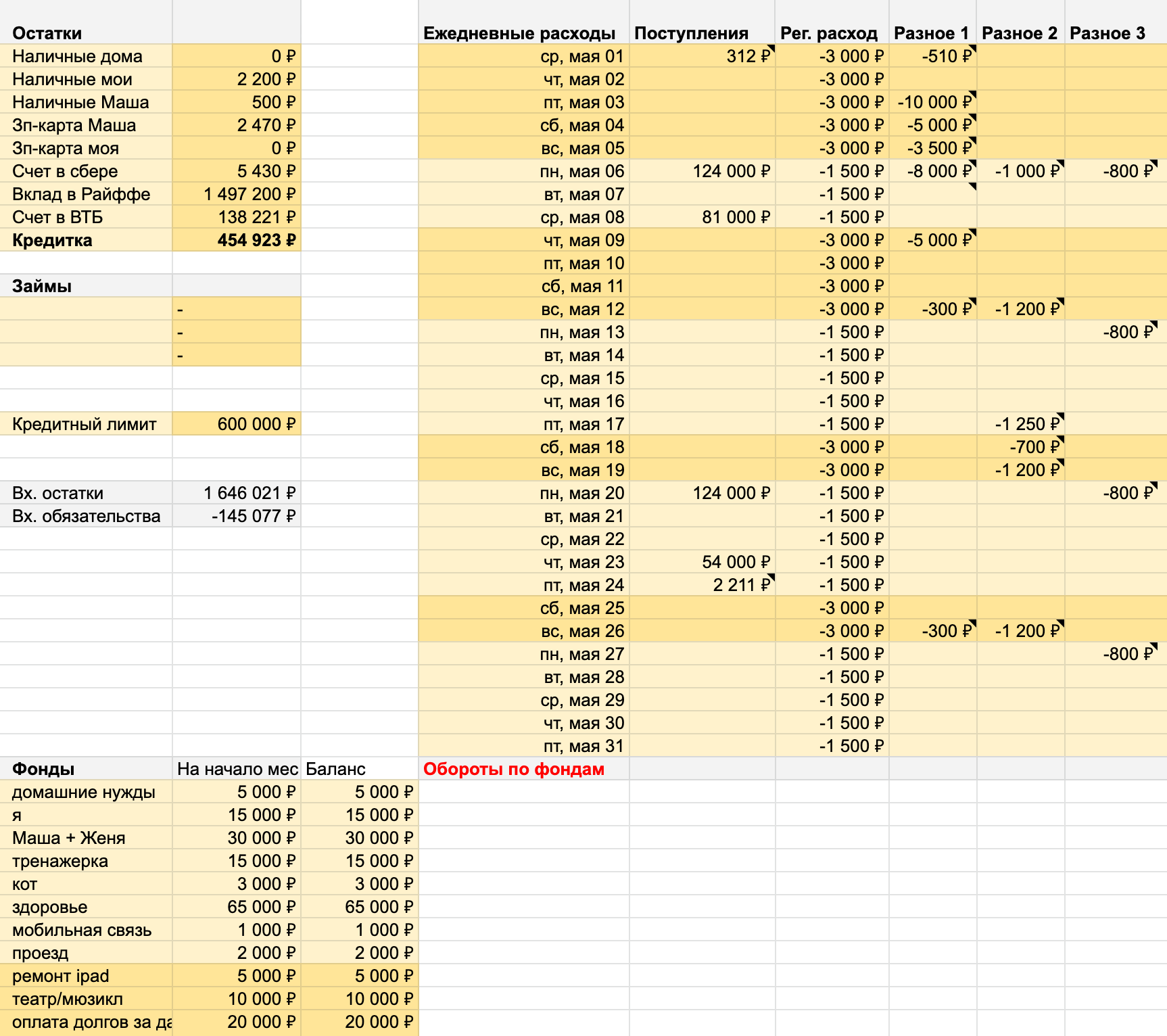The width and height of the screenshot is (1167, 1036).
Task: Select the 'театр/мюзикл' fund label
Action: coord(86,999)
